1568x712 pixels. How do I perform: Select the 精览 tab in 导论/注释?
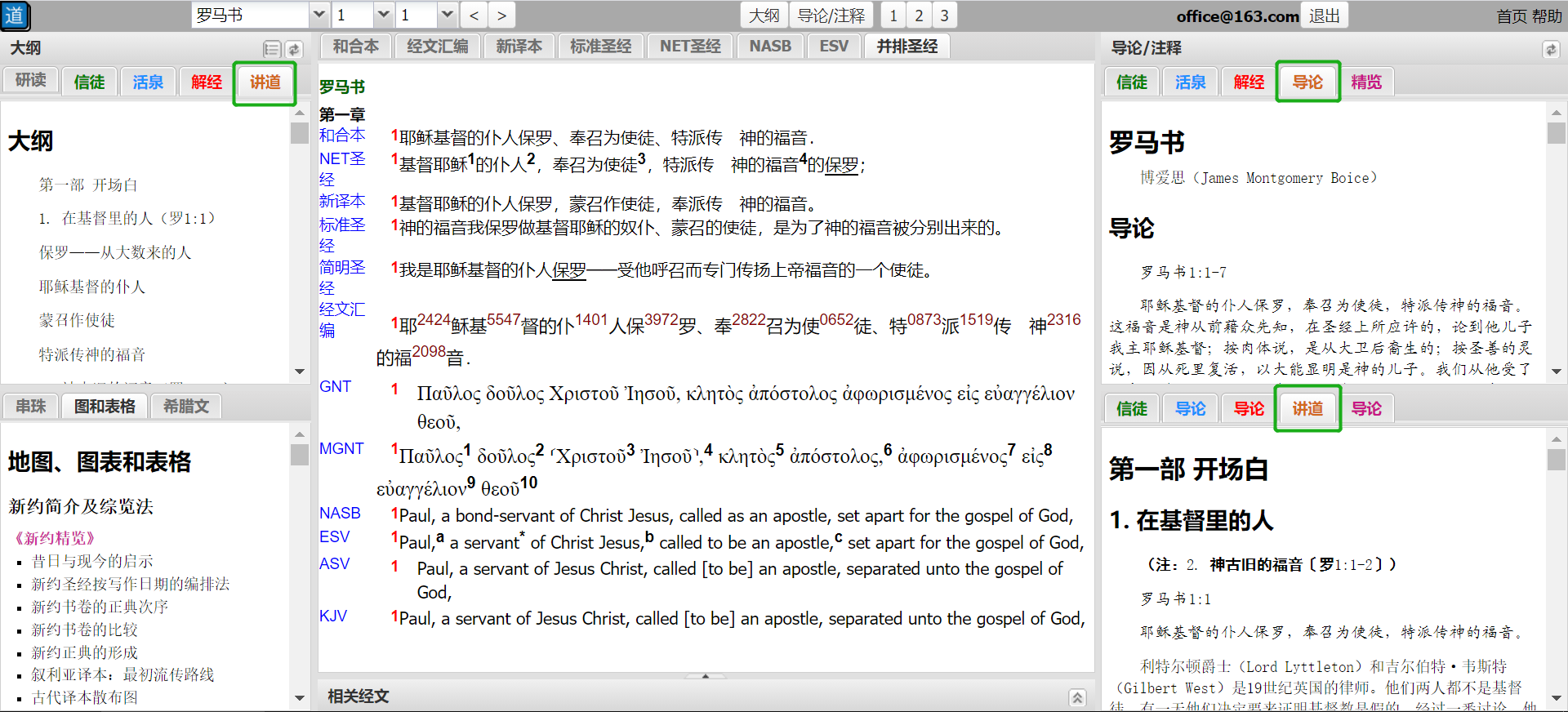1366,82
